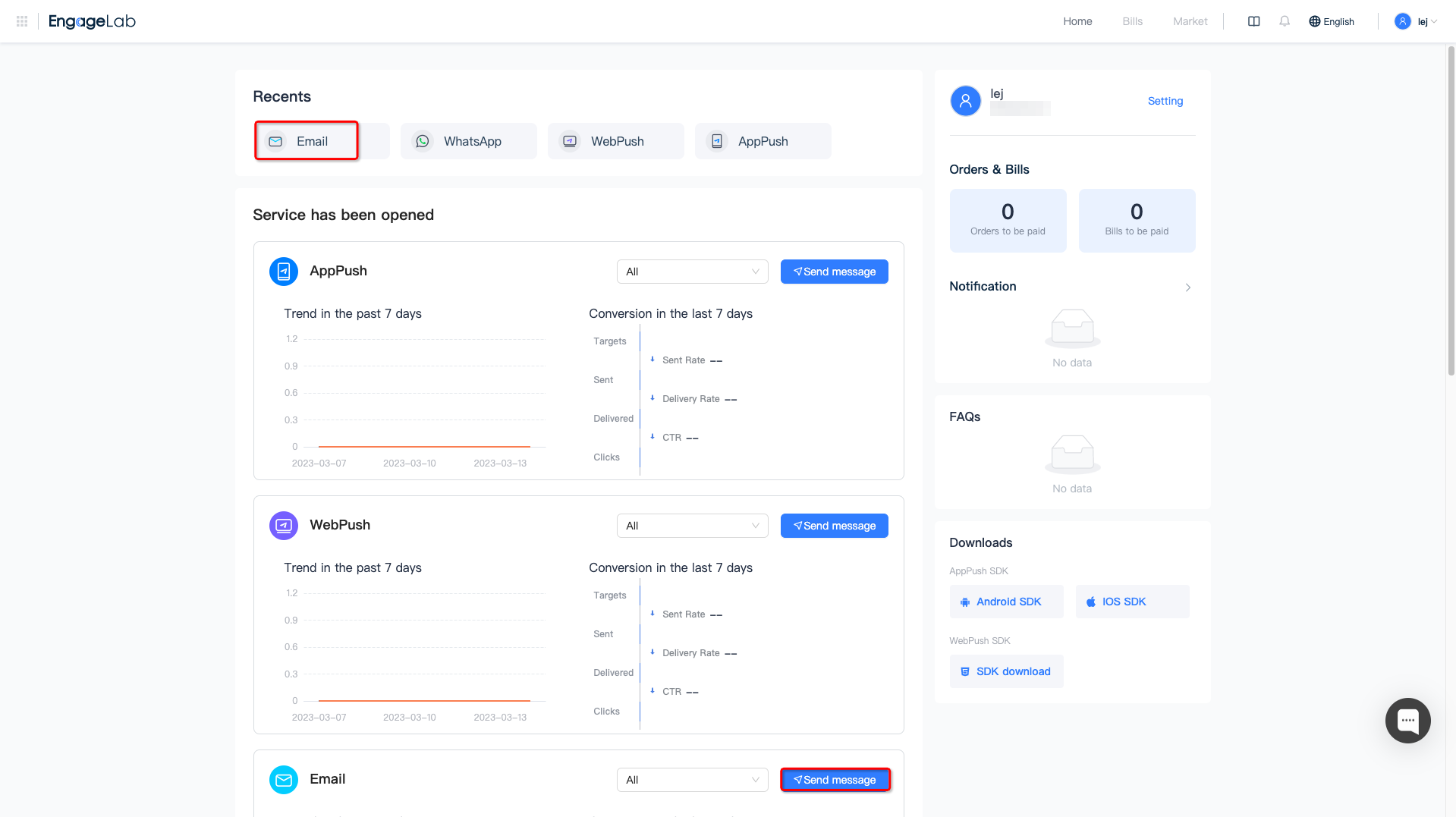
Task: View Orders to be paid card
Action: (1008, 221)
